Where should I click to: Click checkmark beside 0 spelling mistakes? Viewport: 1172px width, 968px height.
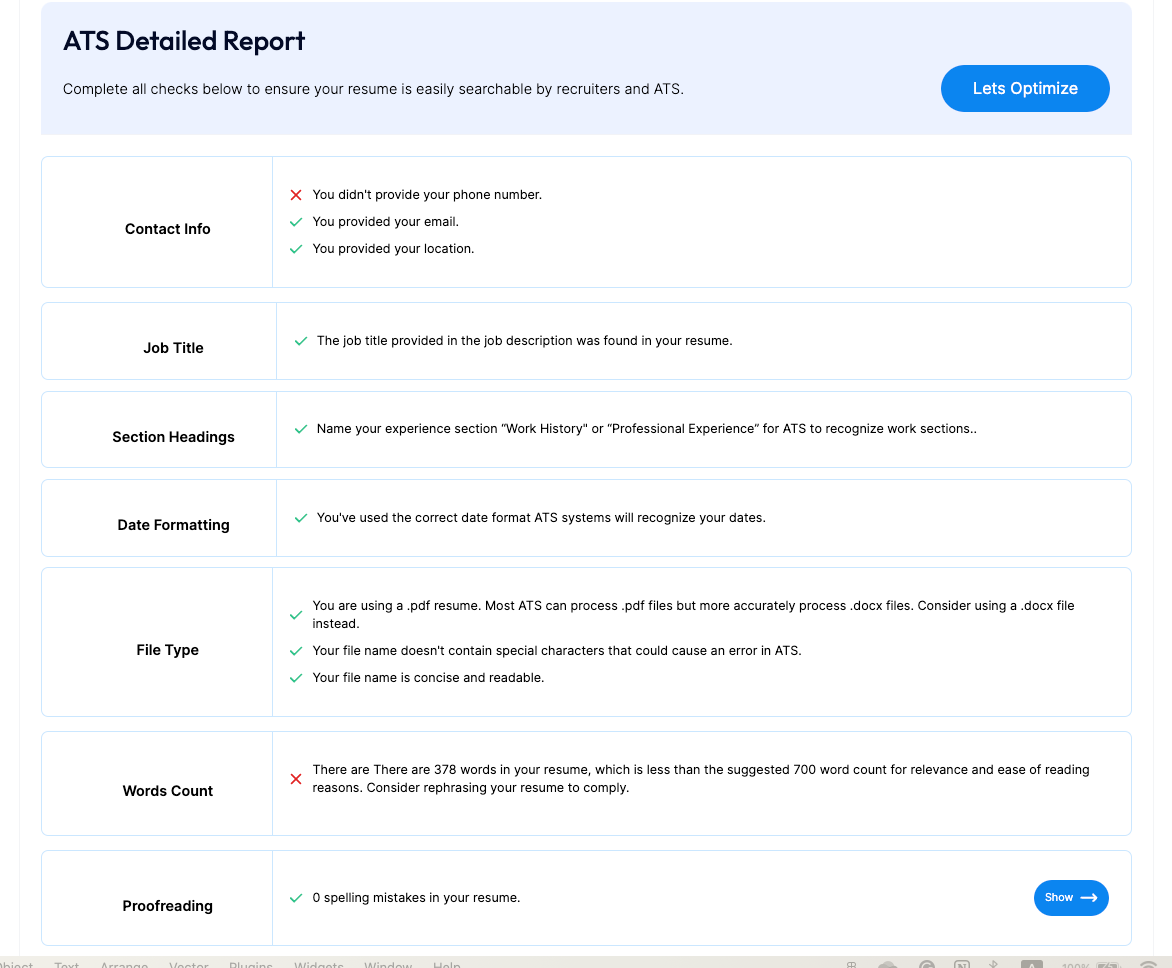point(296,898)
